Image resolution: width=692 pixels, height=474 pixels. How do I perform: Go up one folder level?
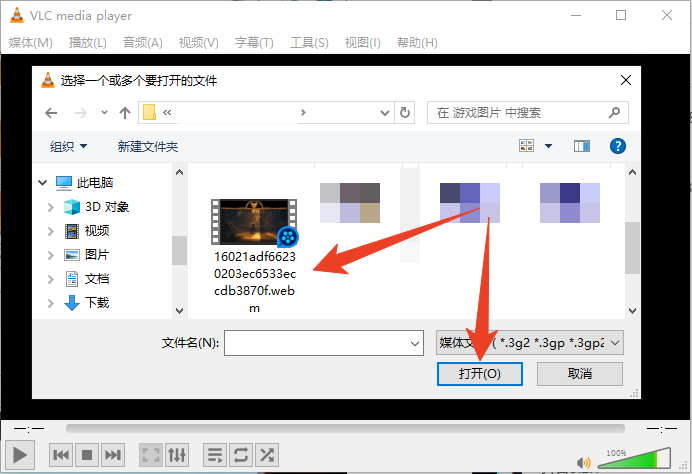point(125,112)
